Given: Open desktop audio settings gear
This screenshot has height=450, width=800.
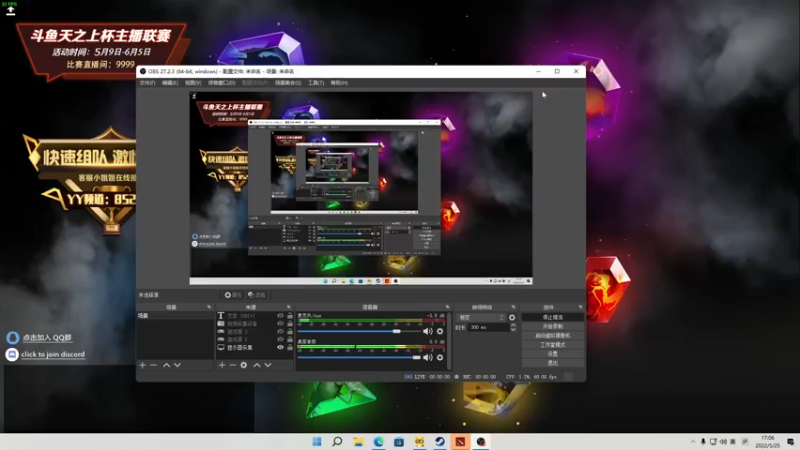Looking at the screenshot, I should click(440, 358).
